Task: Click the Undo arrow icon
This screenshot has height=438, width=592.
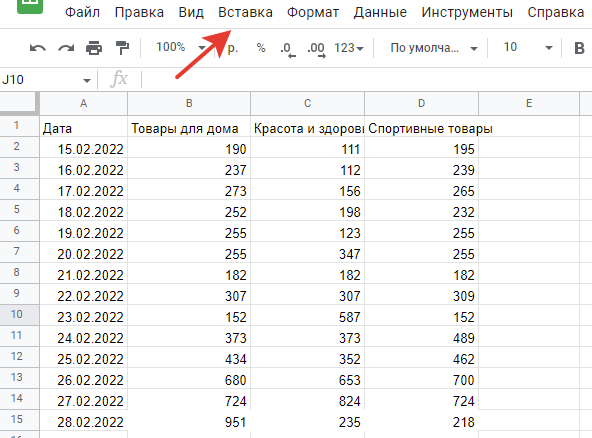Action: (38, 48)
